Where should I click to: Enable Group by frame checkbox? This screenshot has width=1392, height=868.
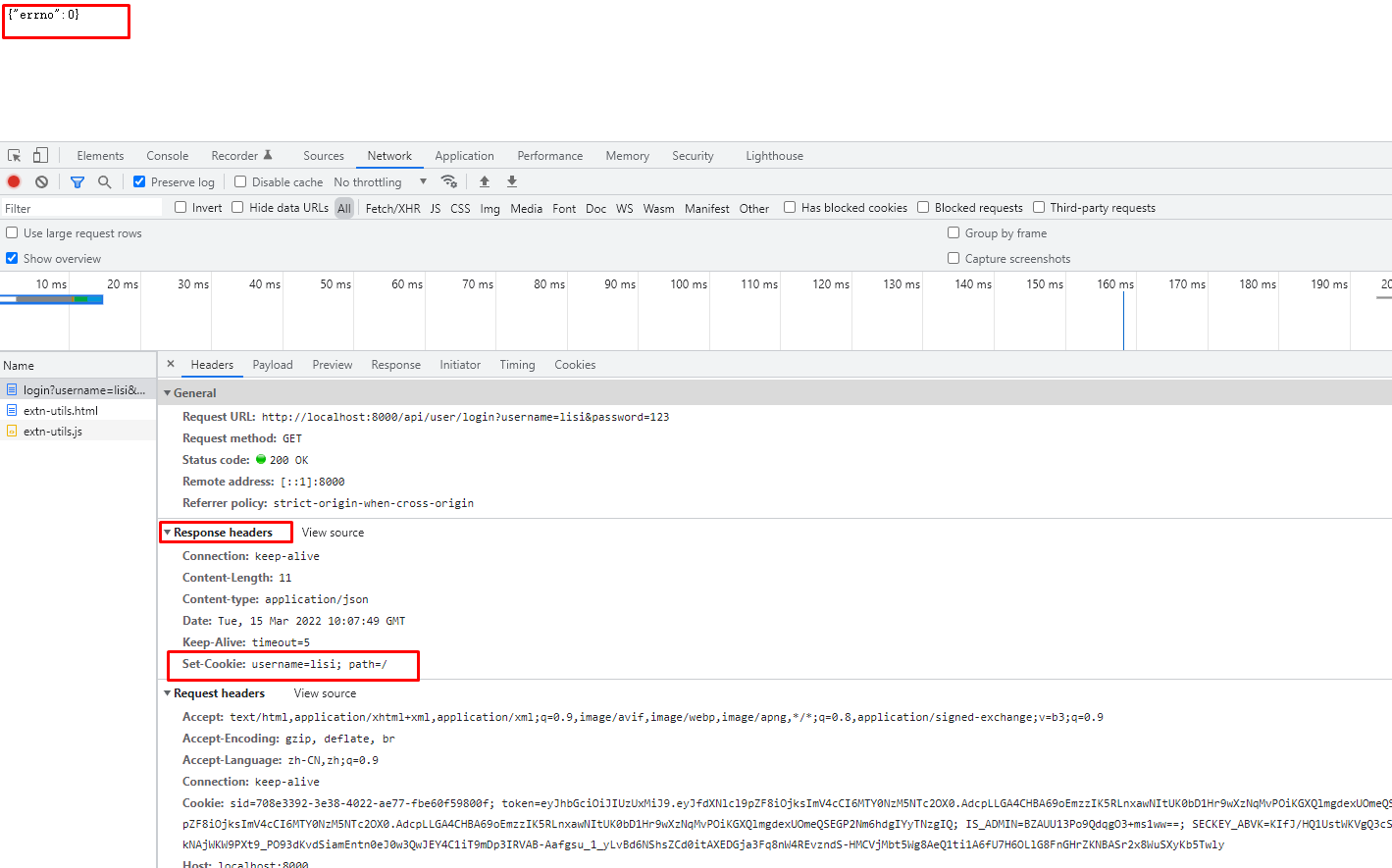954,232
